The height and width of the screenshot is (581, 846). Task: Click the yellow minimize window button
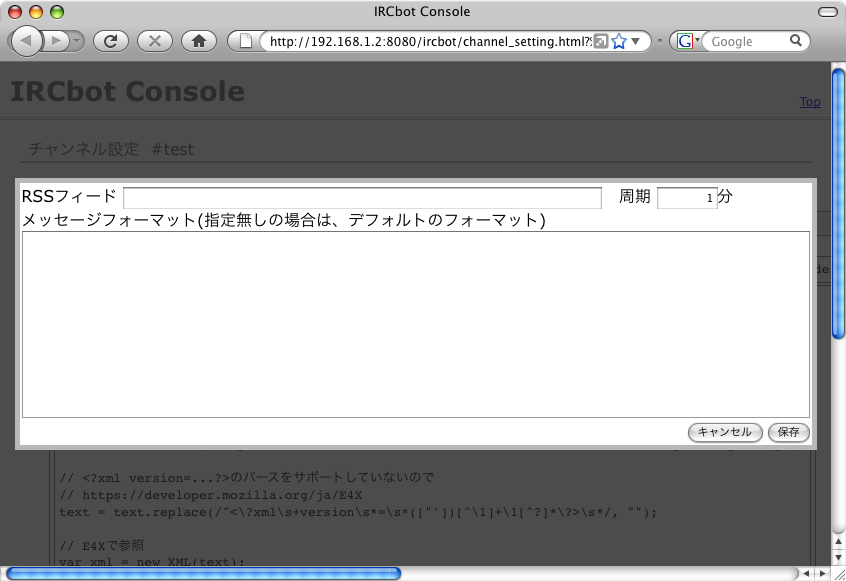pos(36,12)
